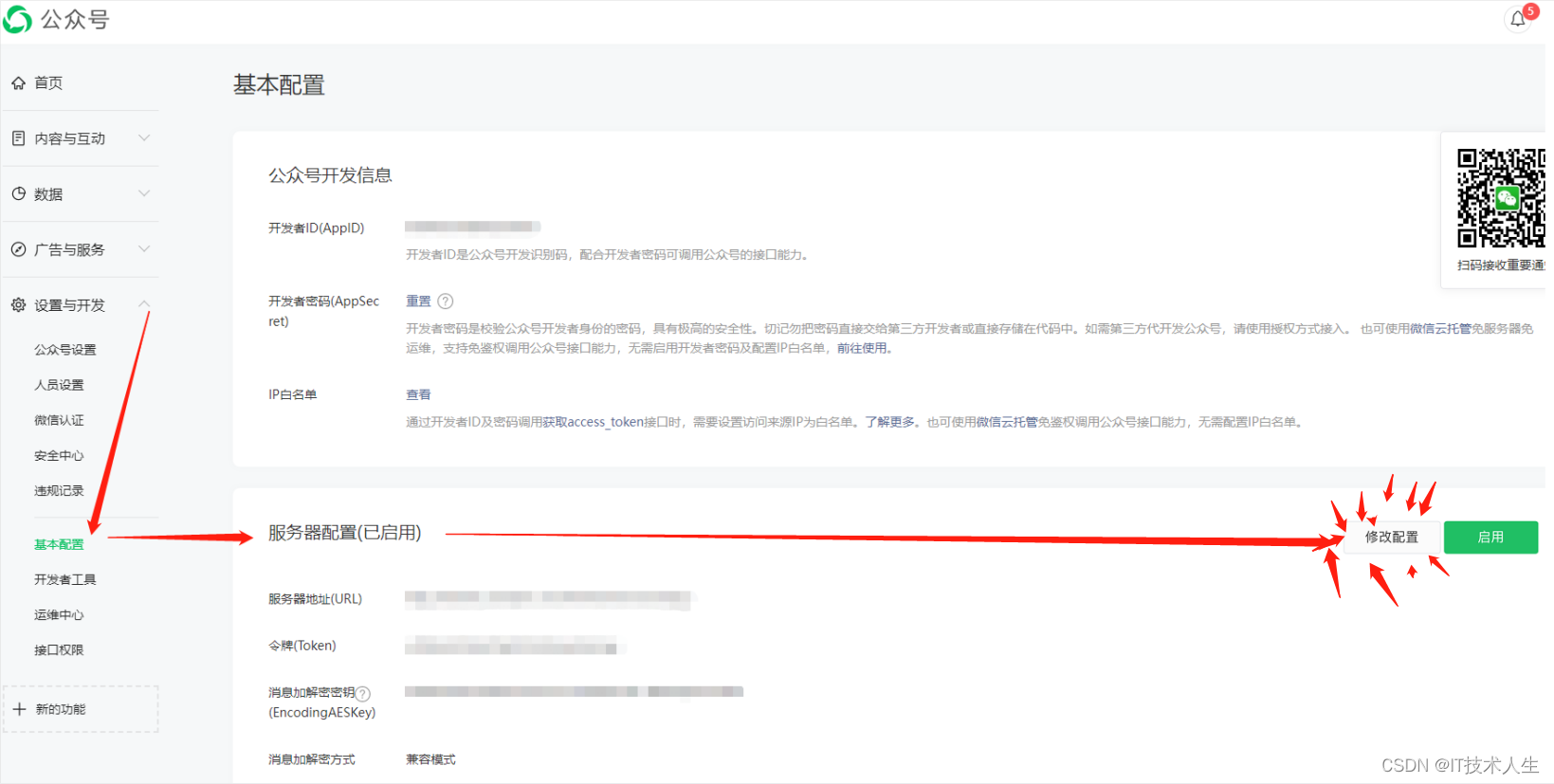Open 运维中心 in sidebar

coord(59,615)
